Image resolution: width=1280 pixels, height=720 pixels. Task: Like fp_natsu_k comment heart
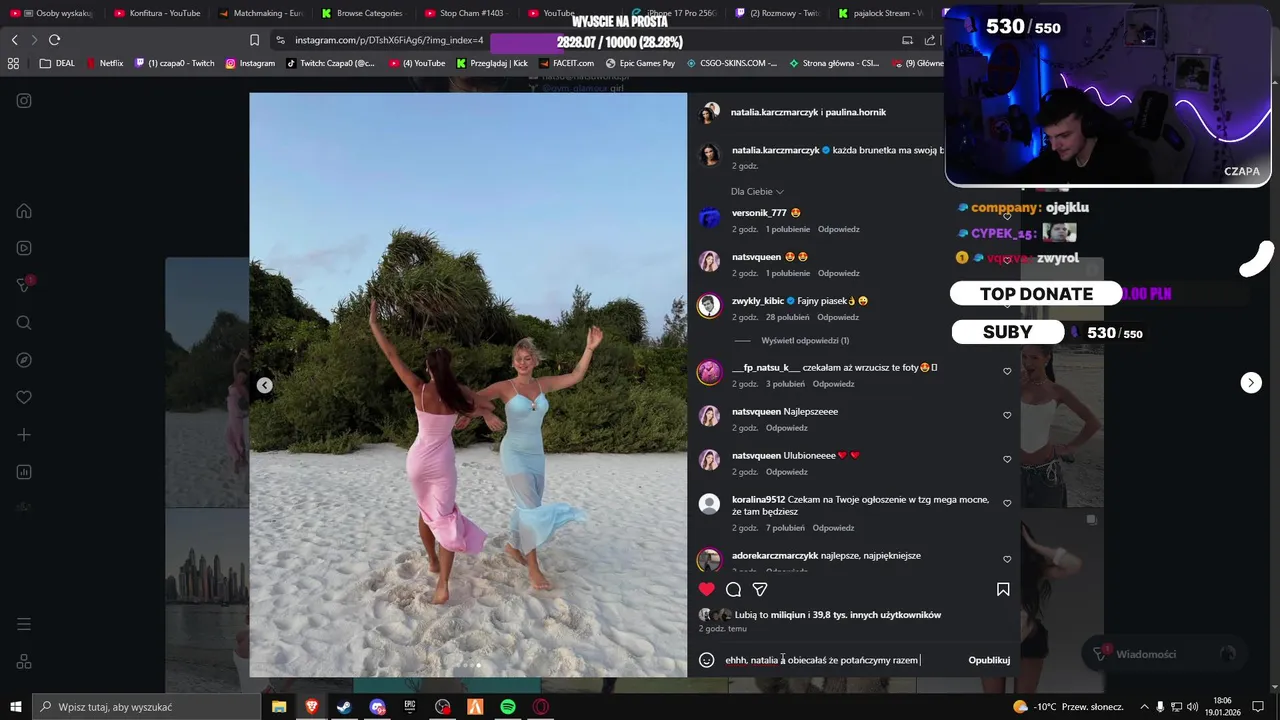(1007, 371)
